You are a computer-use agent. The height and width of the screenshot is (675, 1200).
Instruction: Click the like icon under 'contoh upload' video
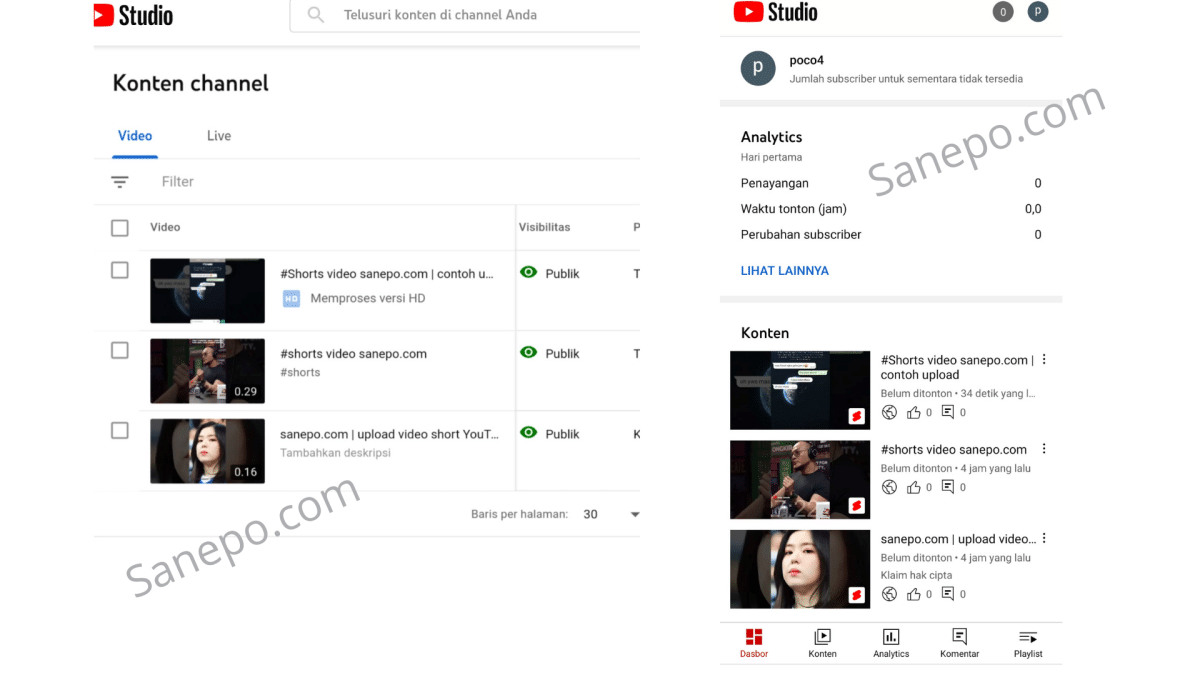[x=914, y=412]
